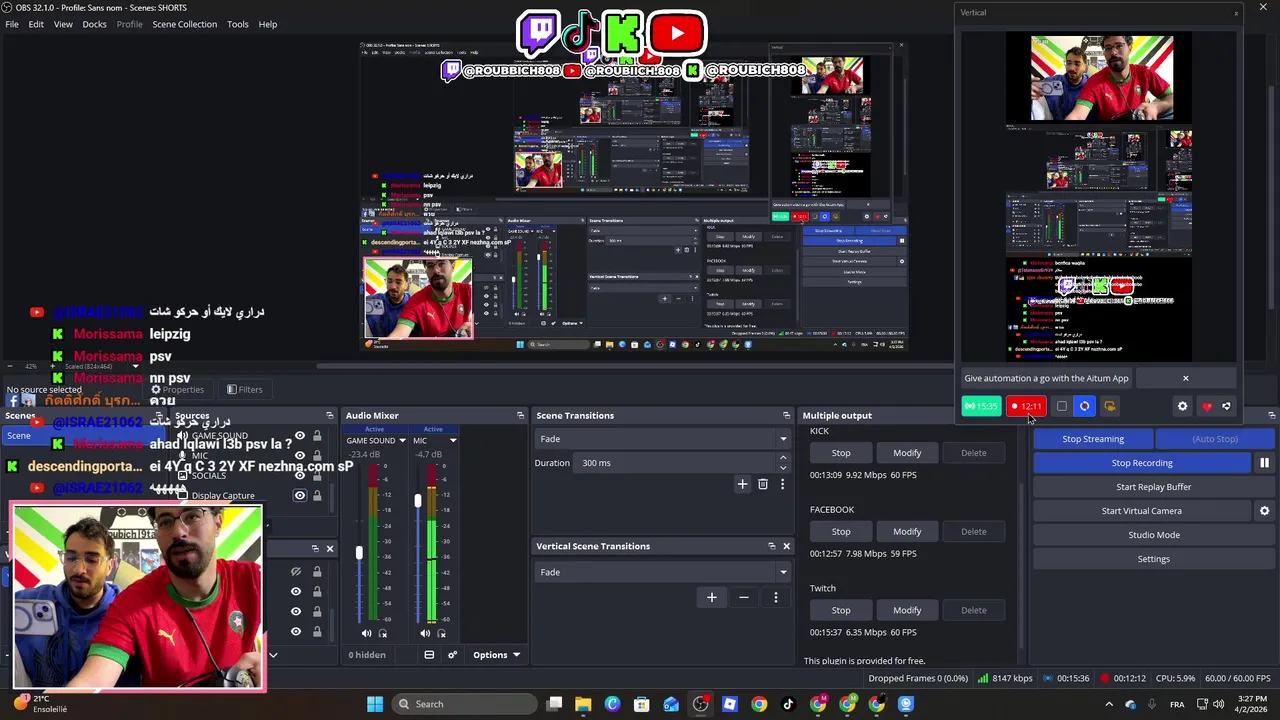Open the Scene Collection menu
This screenshot has height=720, width=1280.
[x=184, y=24]
